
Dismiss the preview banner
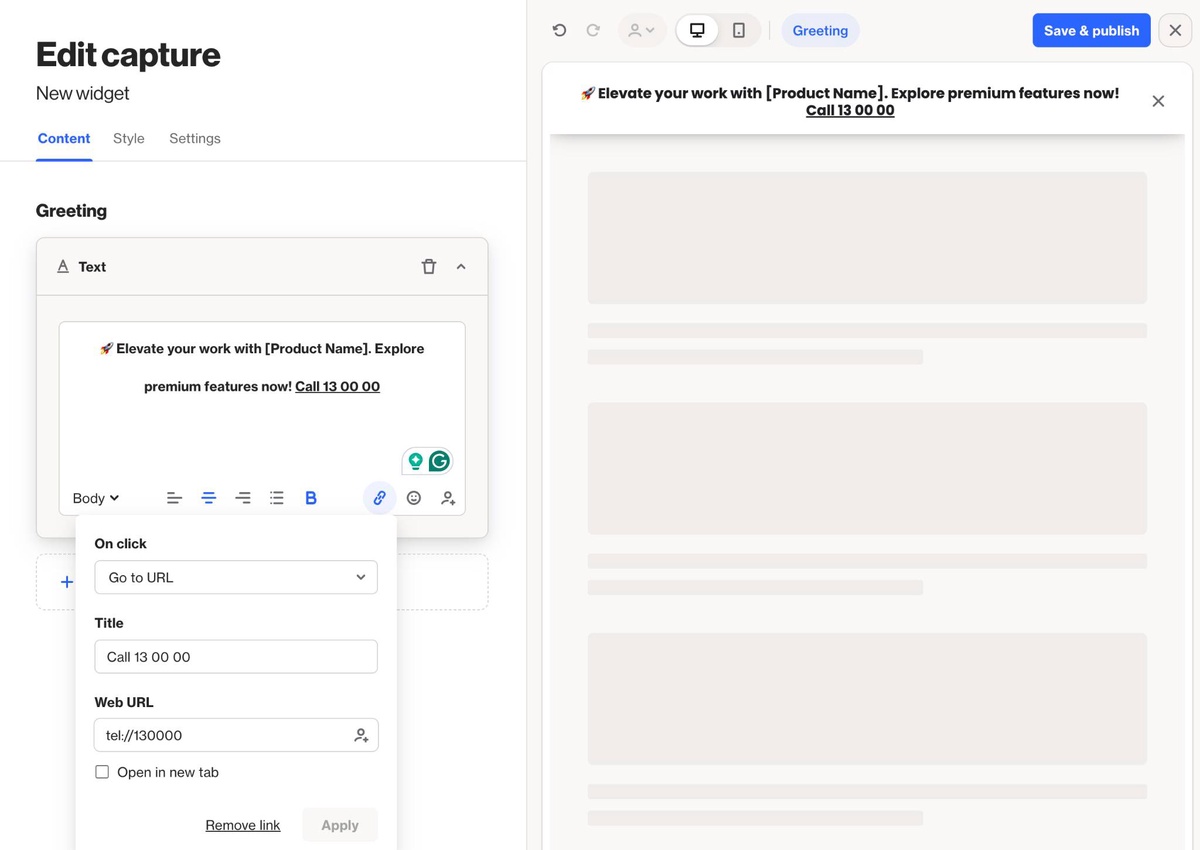[1158, 101]
